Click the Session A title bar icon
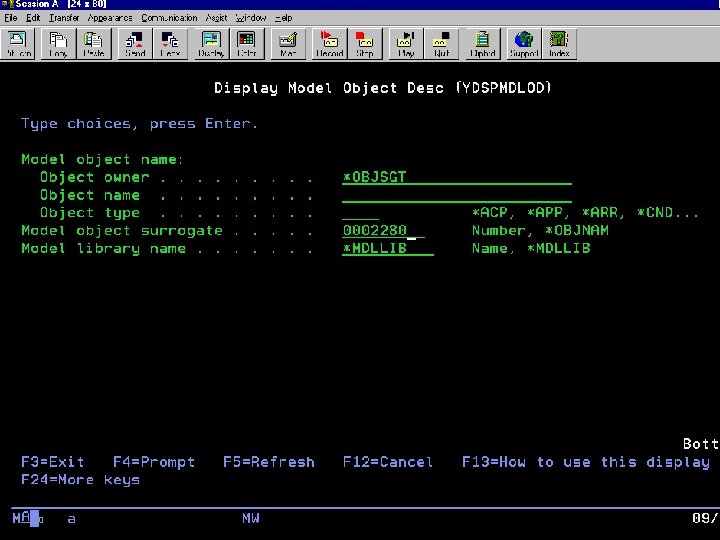This screenshot has width=720, height=540. [6, 4]
